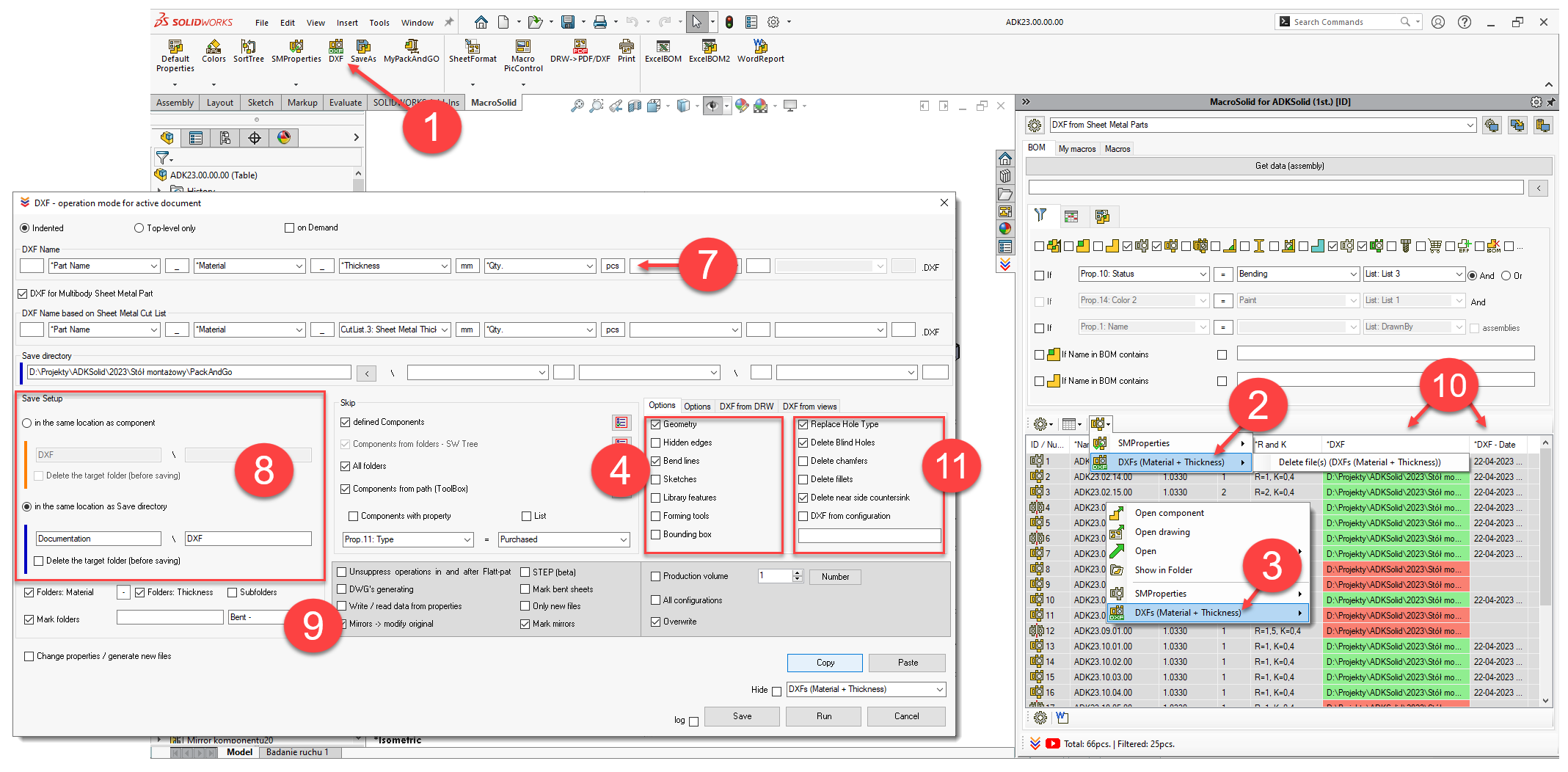Launch the ExcelBOM macro
The image size is (1568, 772).
pyautogui.click(x=663, y=51)
